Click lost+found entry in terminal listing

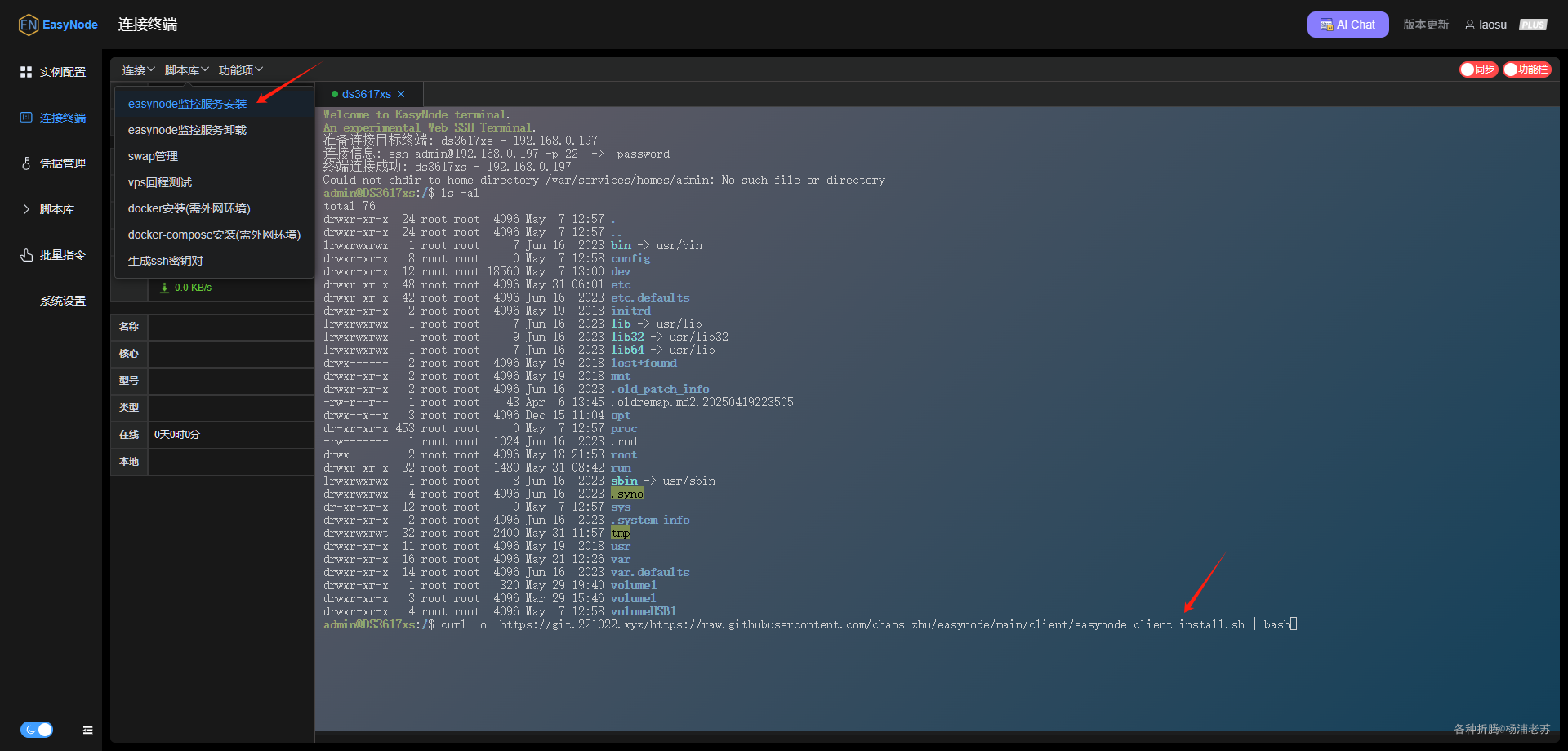click(x=644, y=363)
